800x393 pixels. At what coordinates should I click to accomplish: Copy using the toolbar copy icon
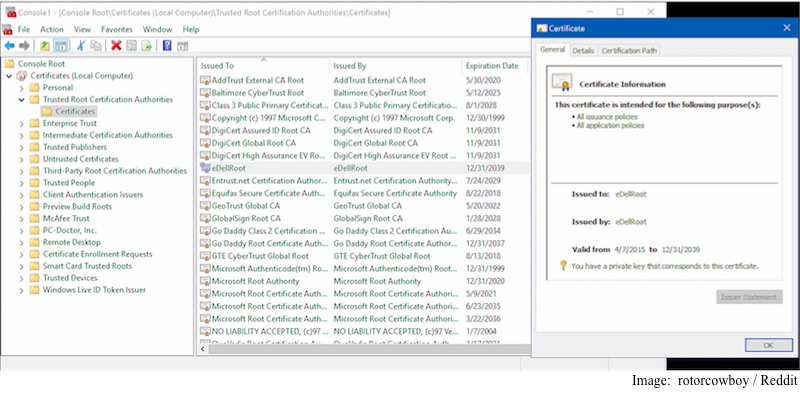point(96,46)
